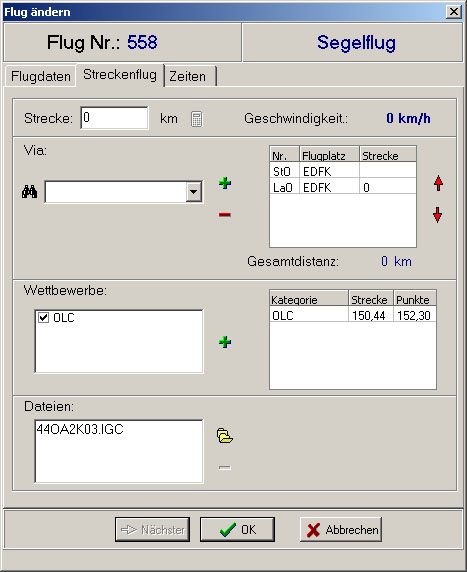The image size is (467, 572).
Task: Confirm with the OK button
Action: [237, 529]
